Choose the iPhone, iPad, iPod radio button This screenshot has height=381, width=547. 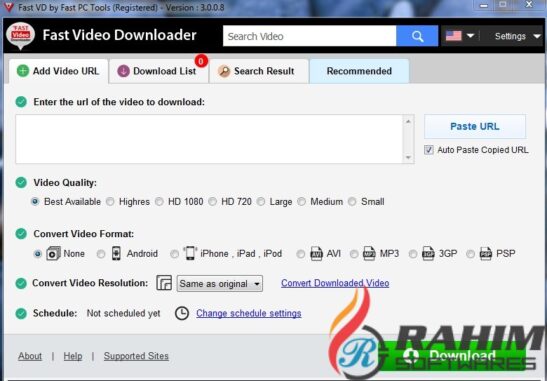(x=174, y=254)
